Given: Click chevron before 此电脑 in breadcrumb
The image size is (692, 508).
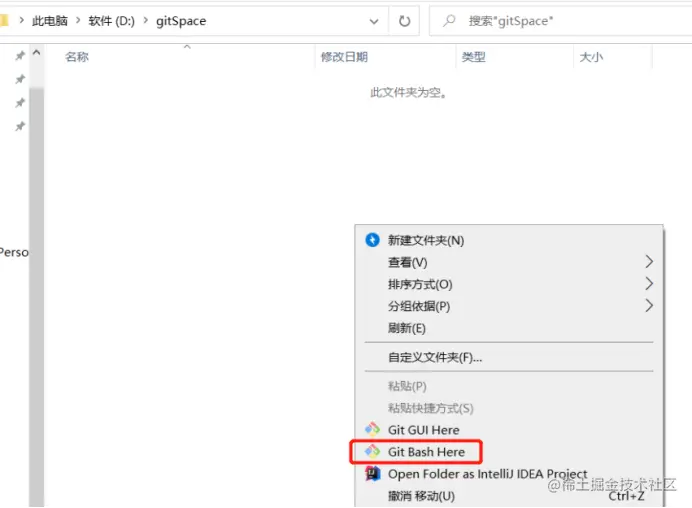Looking at the screenshot, I should [x=21, y=20].
